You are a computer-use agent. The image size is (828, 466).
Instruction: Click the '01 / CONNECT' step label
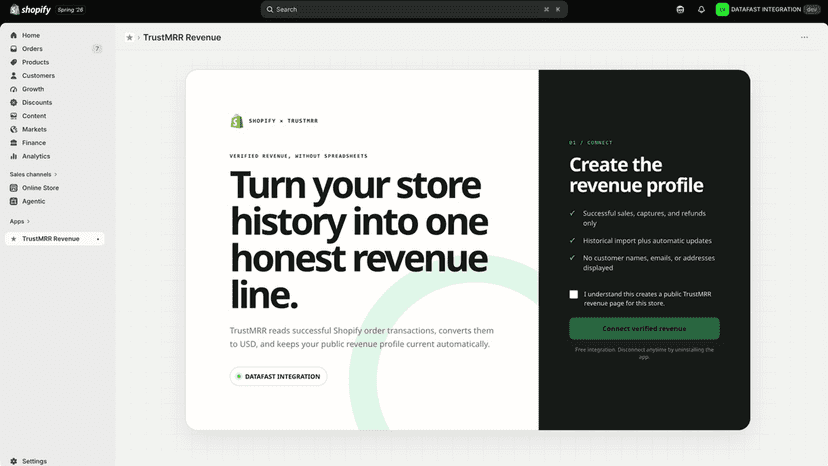590,143
